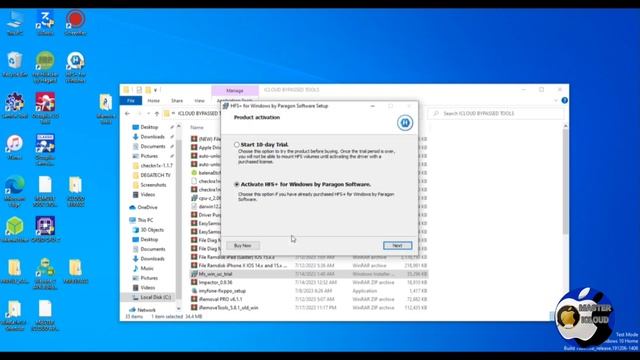
Task: Sort files by the Name column header
Action: coord(197,128)
